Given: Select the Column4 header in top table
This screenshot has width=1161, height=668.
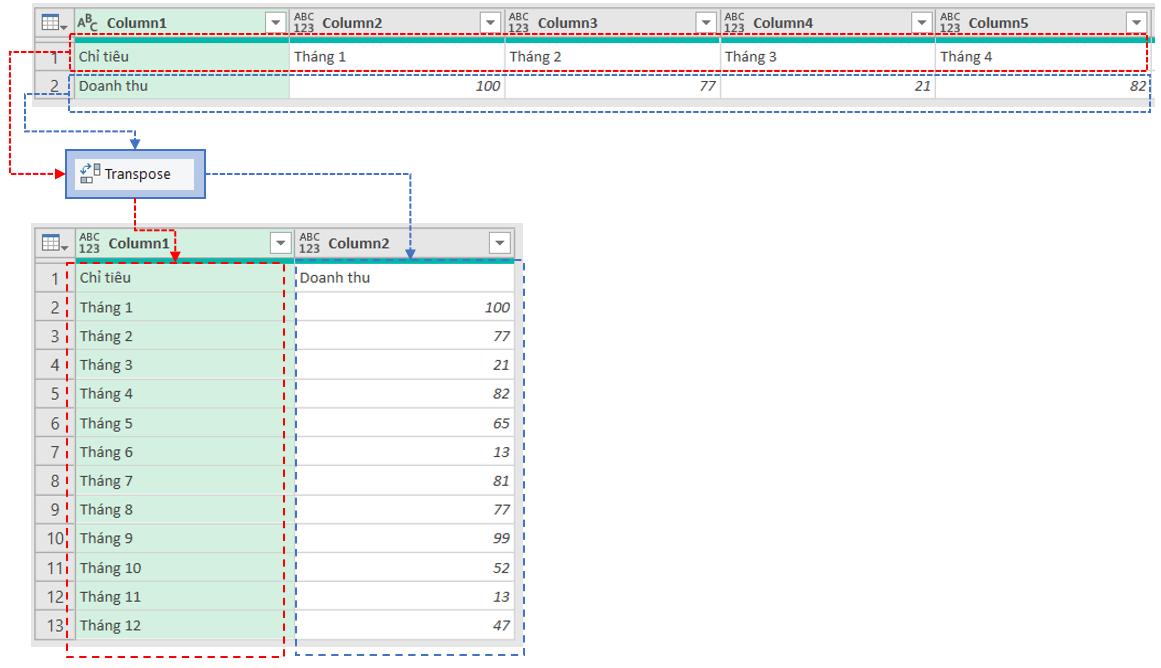Looking at the screenshot, I should (827, 23).
